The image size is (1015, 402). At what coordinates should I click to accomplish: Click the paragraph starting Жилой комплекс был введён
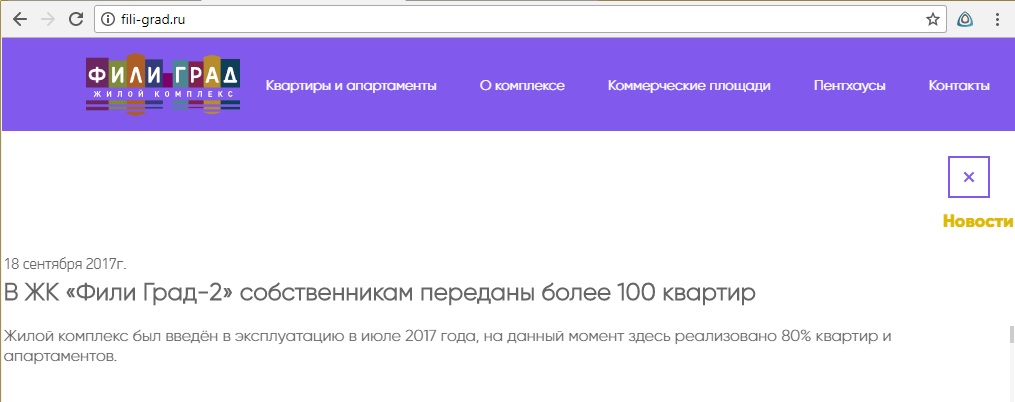448,347
